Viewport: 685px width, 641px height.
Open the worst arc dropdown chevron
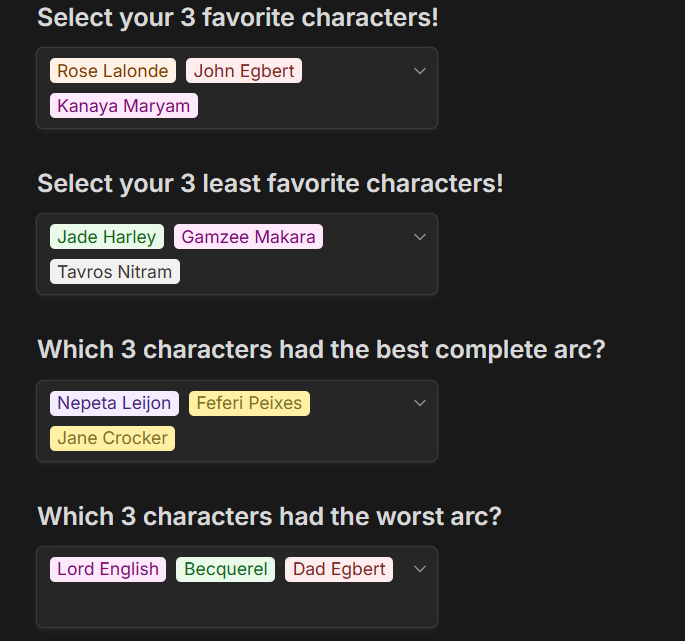[420, 569]
